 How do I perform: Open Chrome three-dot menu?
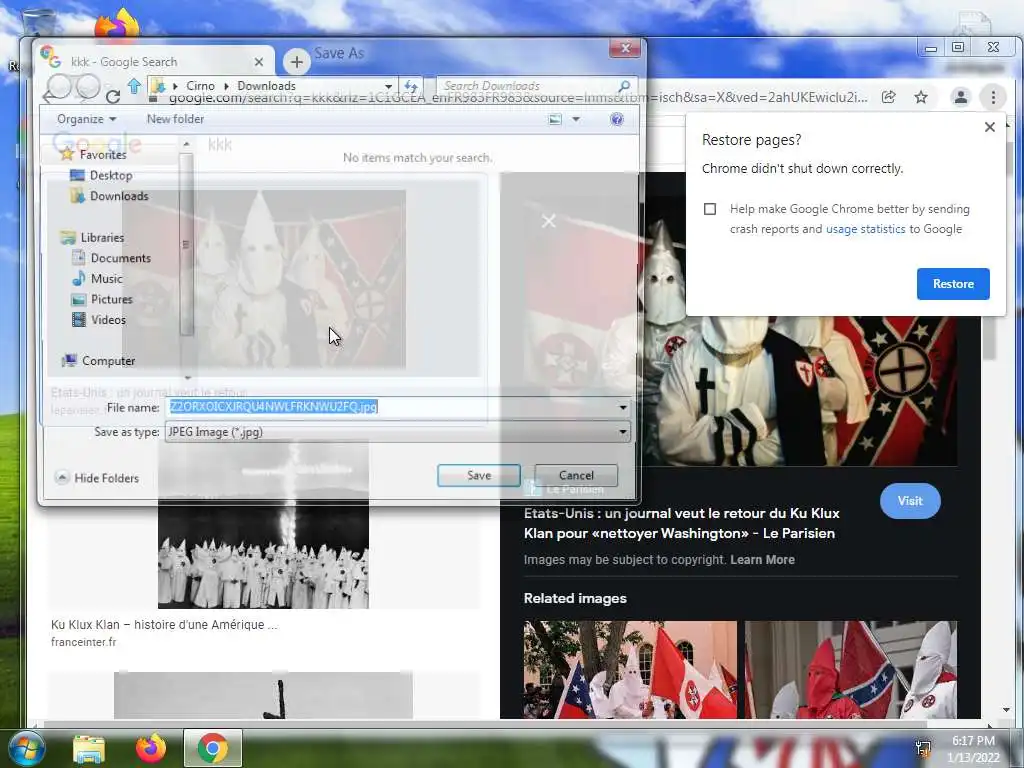tap(993, 97)
